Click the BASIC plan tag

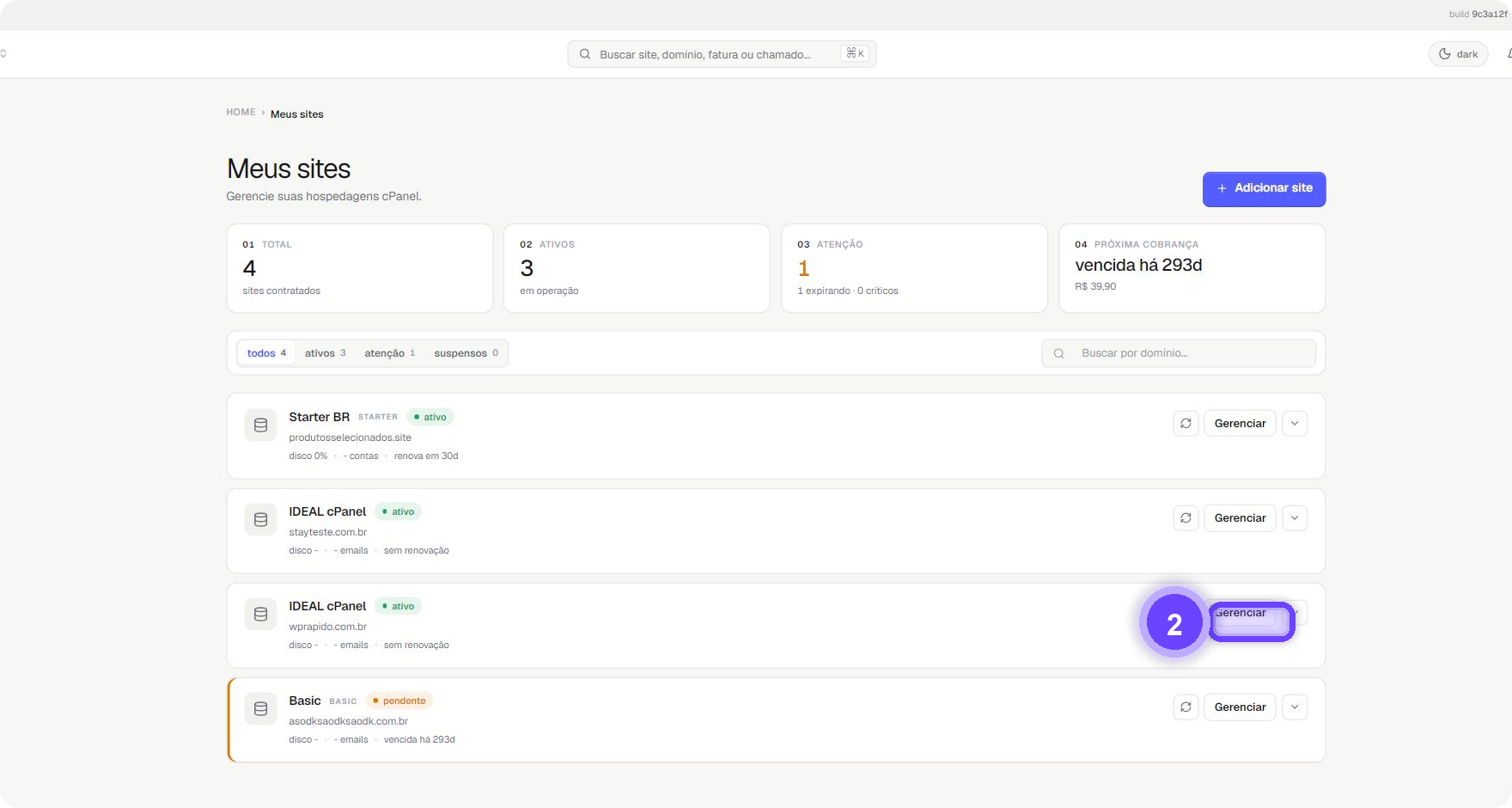click(343, 701)
